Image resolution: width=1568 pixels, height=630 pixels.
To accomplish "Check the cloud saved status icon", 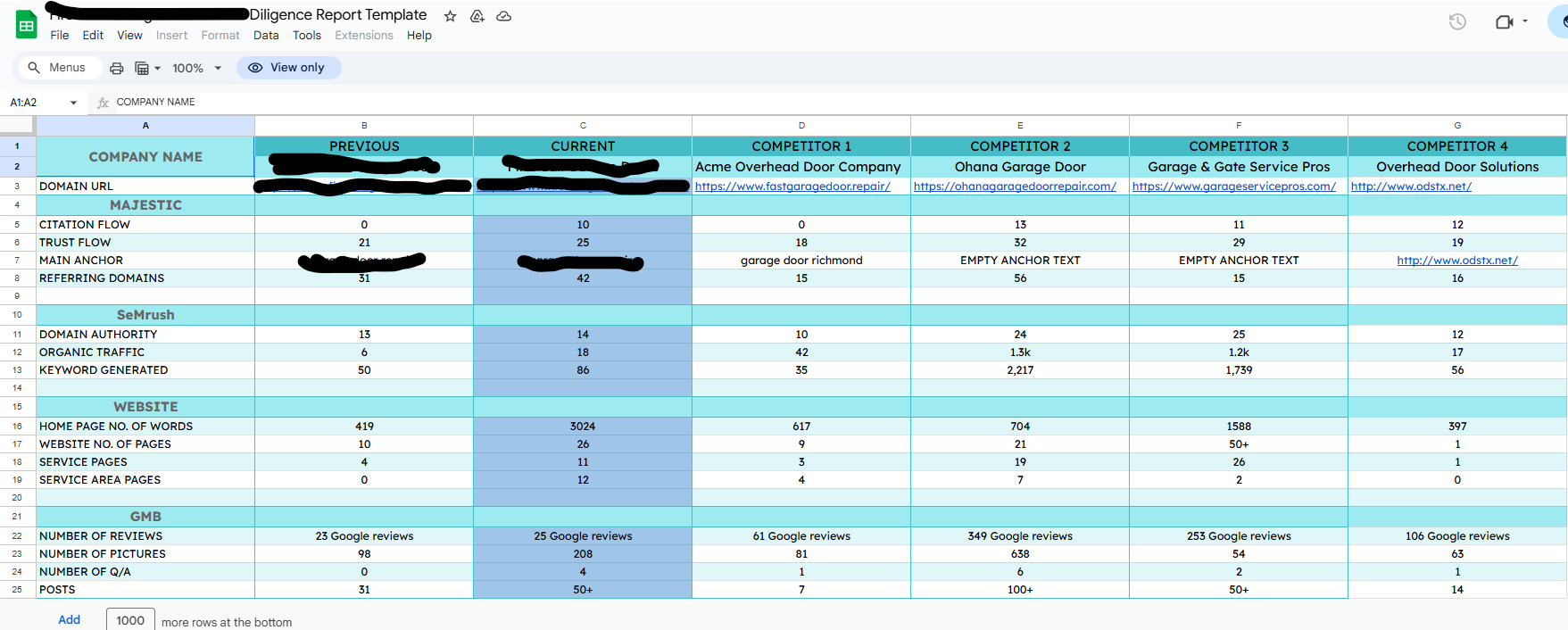I will tap(504, 16).
